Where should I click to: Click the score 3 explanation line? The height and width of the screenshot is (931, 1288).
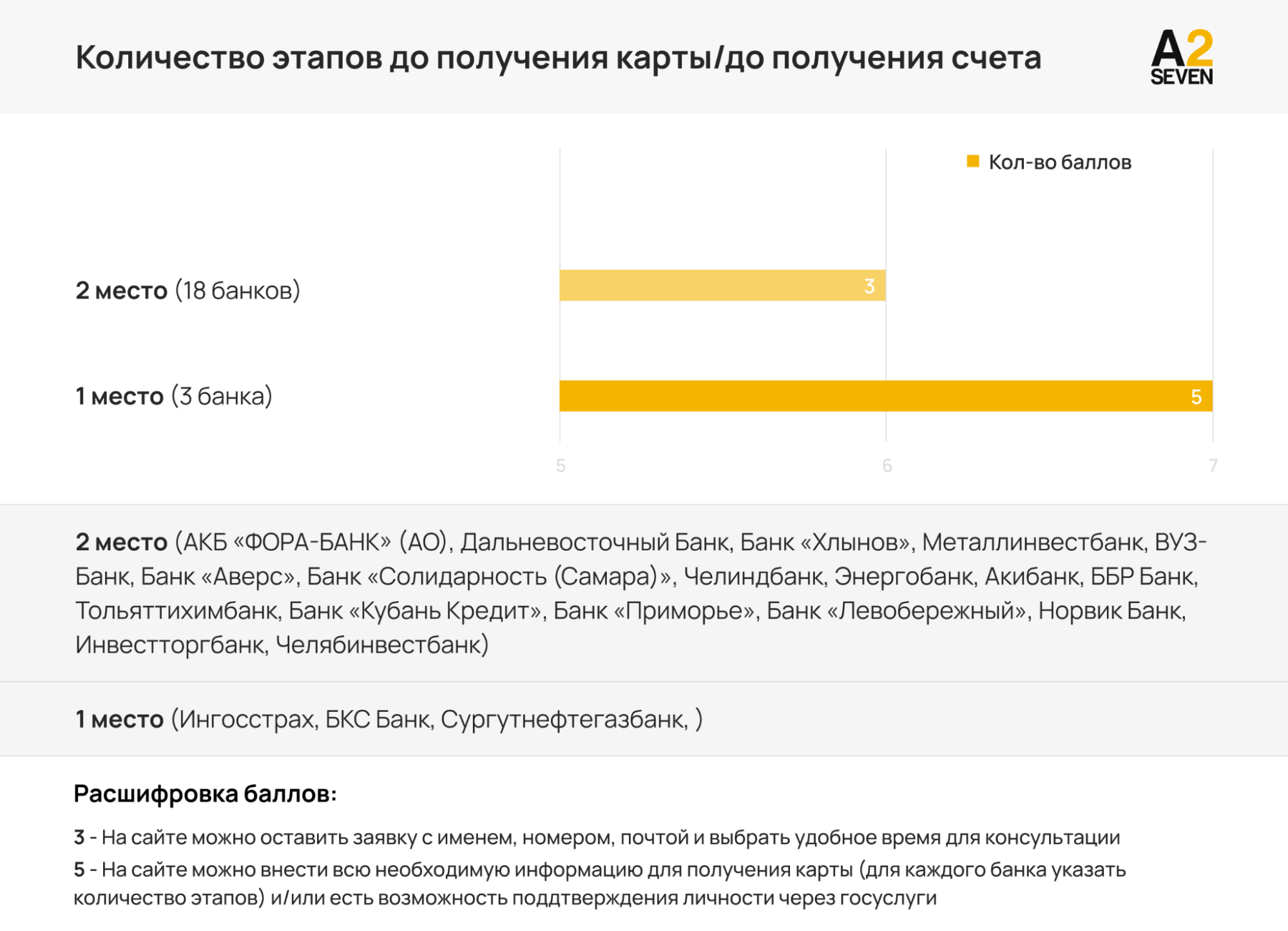point(597,838)
